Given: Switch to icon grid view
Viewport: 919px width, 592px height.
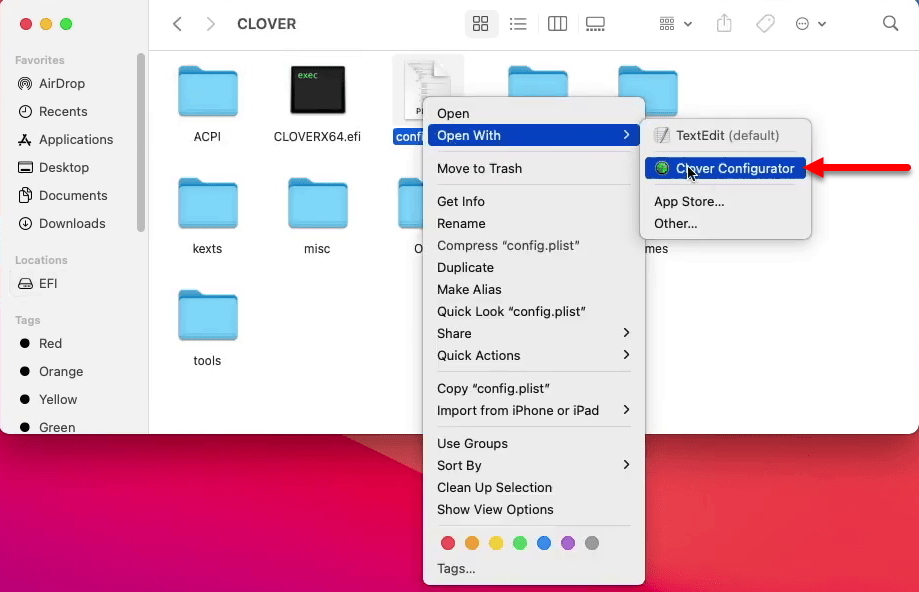Looking at the screenshot, I should click(481, 24).
